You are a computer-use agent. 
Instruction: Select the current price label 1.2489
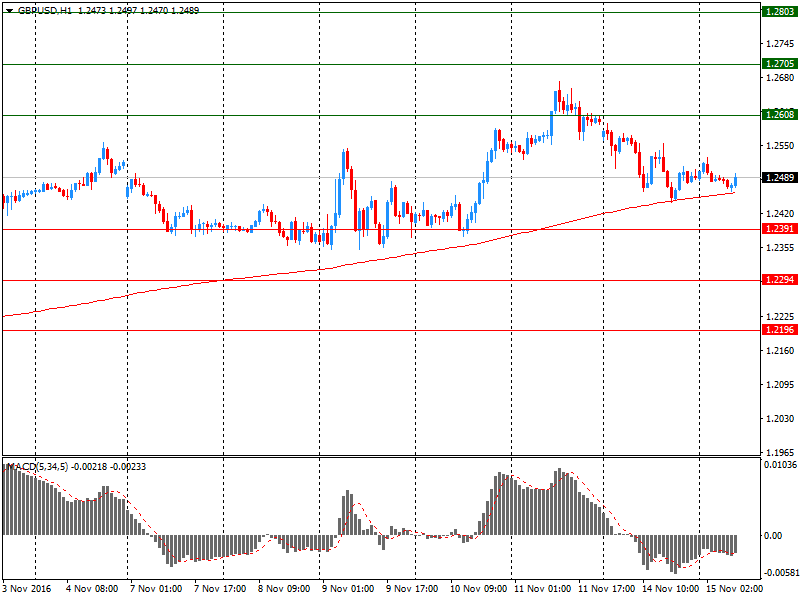tap(780, 178)
